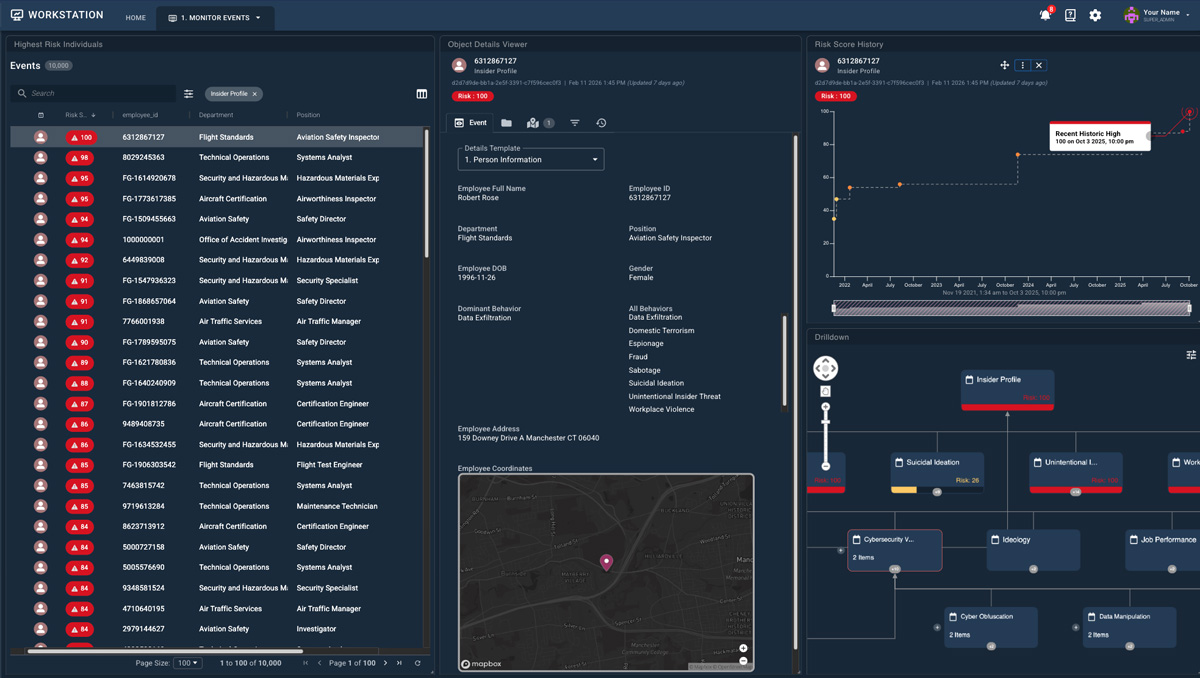Viewport: 1200px width, 678px height.
Task: Click the Search events field
Action: click(93, 93)
